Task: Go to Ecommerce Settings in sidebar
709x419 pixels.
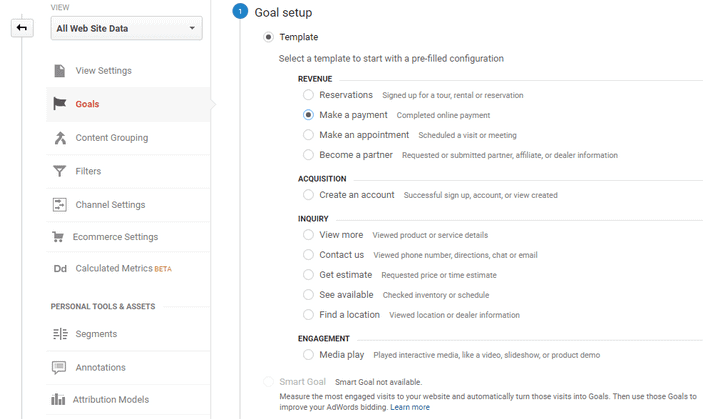Action: (115, 237)
